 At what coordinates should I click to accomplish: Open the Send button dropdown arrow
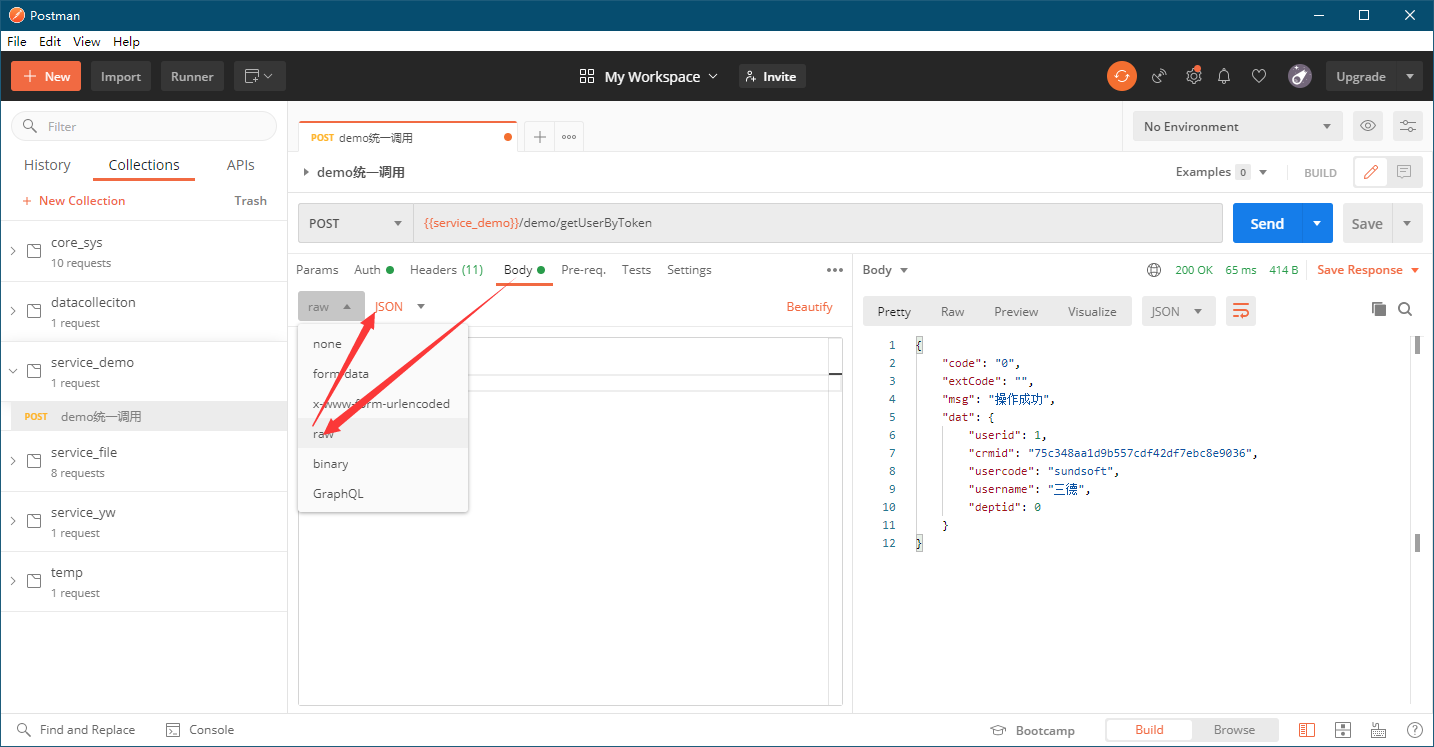pos(1317,223)
